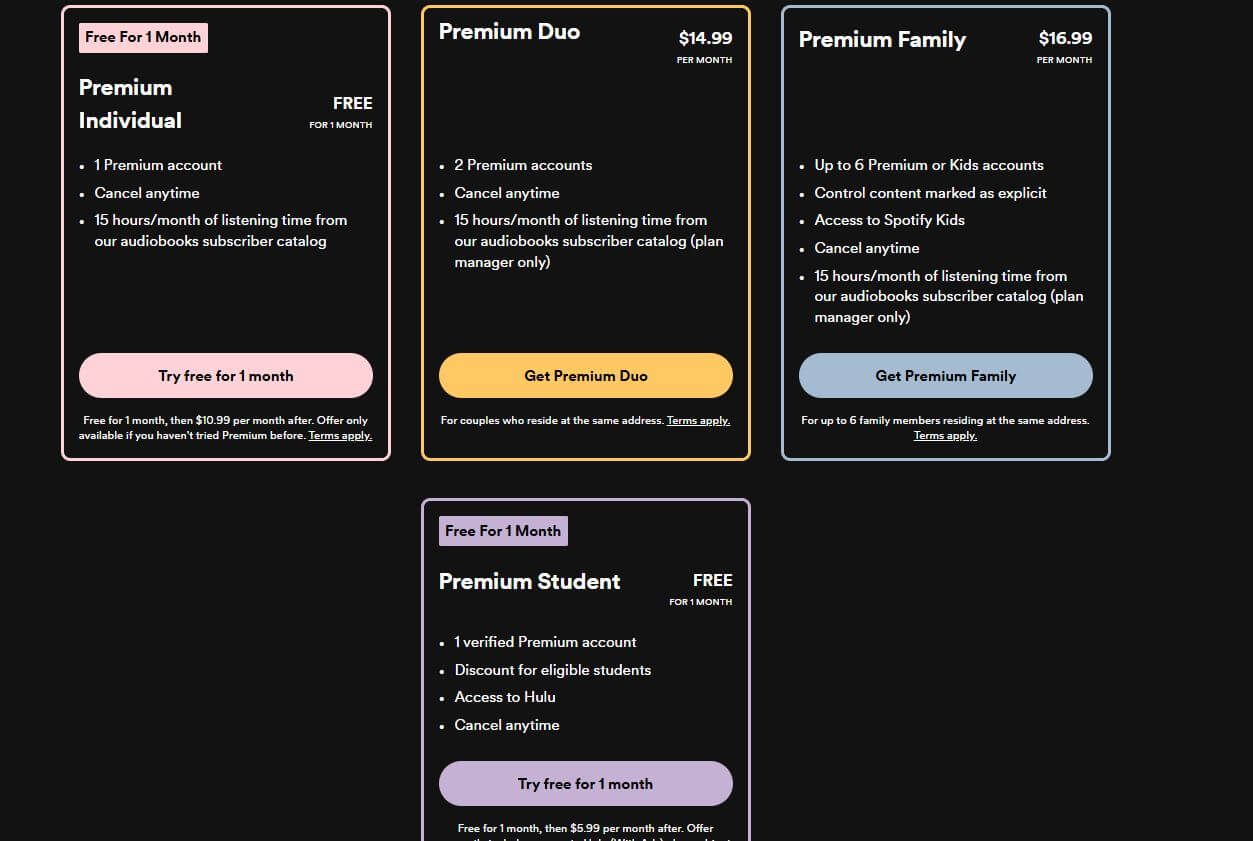
Task: Click Access to Hulu bullet on Student plan
Action: [x=505, y=697]
